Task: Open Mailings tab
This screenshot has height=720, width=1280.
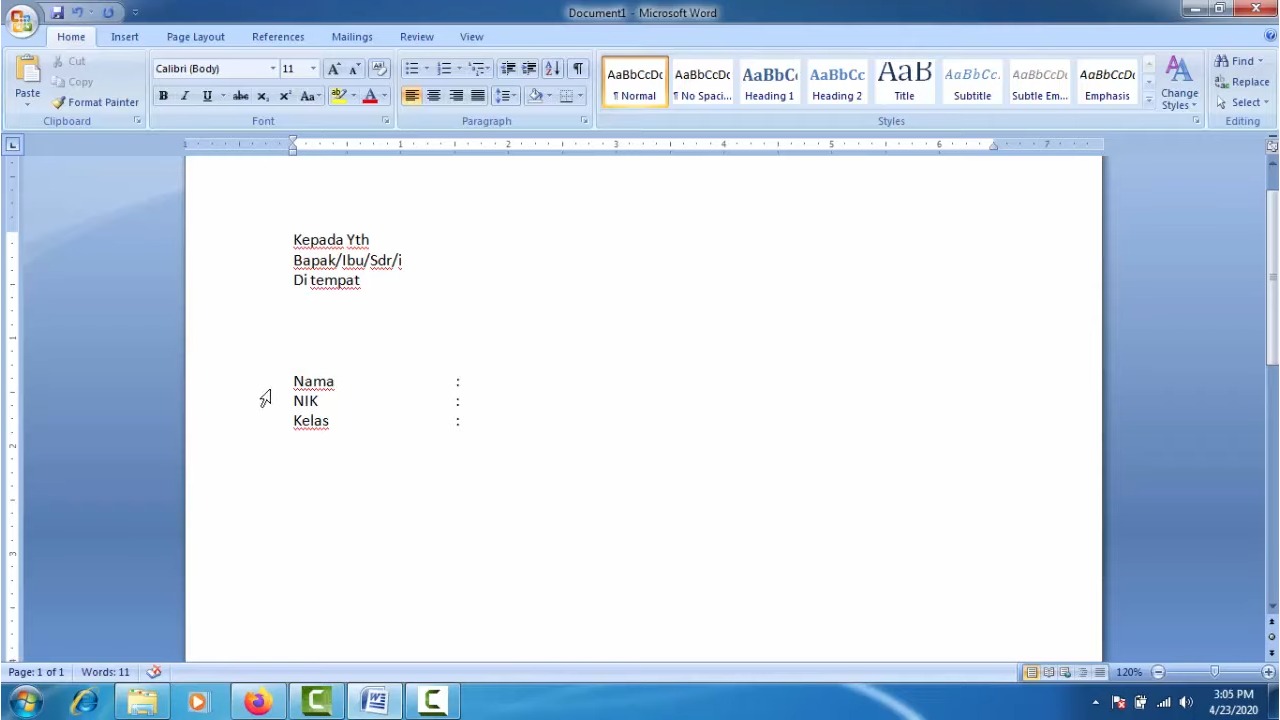Action: coord(352,37)
